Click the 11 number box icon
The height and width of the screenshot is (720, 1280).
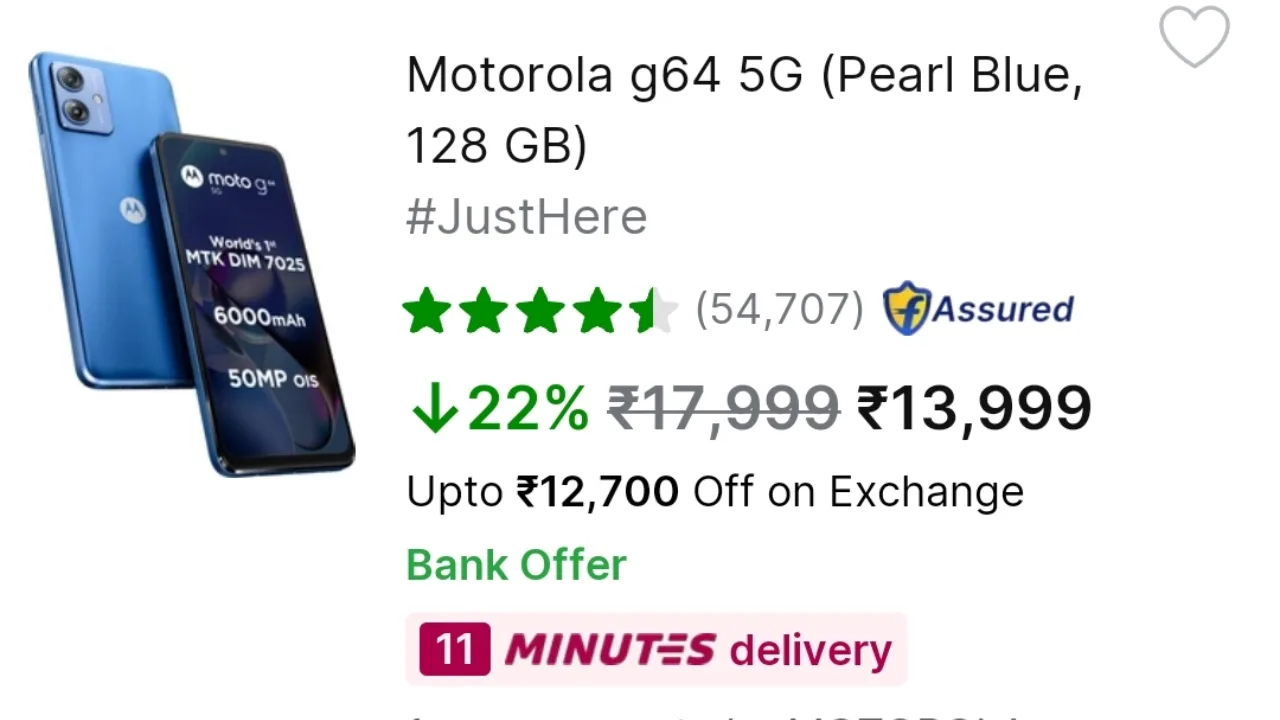click(x=455, y=649)
